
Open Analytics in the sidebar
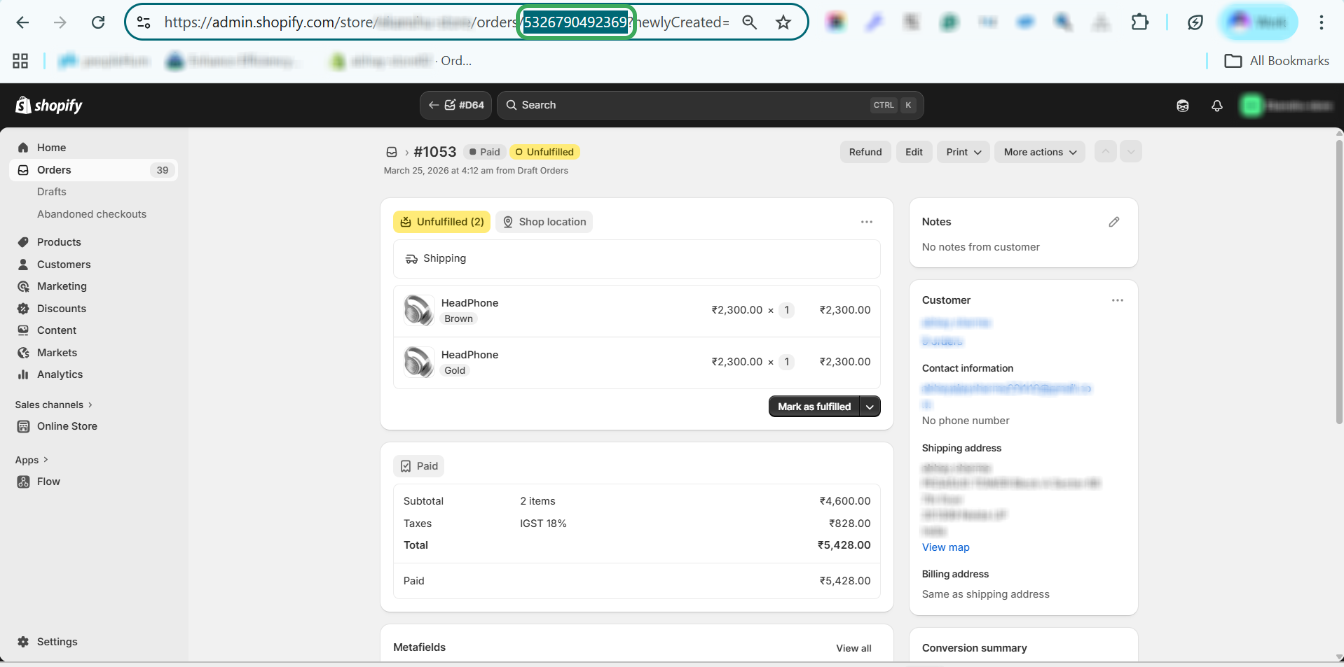(60, 374)
